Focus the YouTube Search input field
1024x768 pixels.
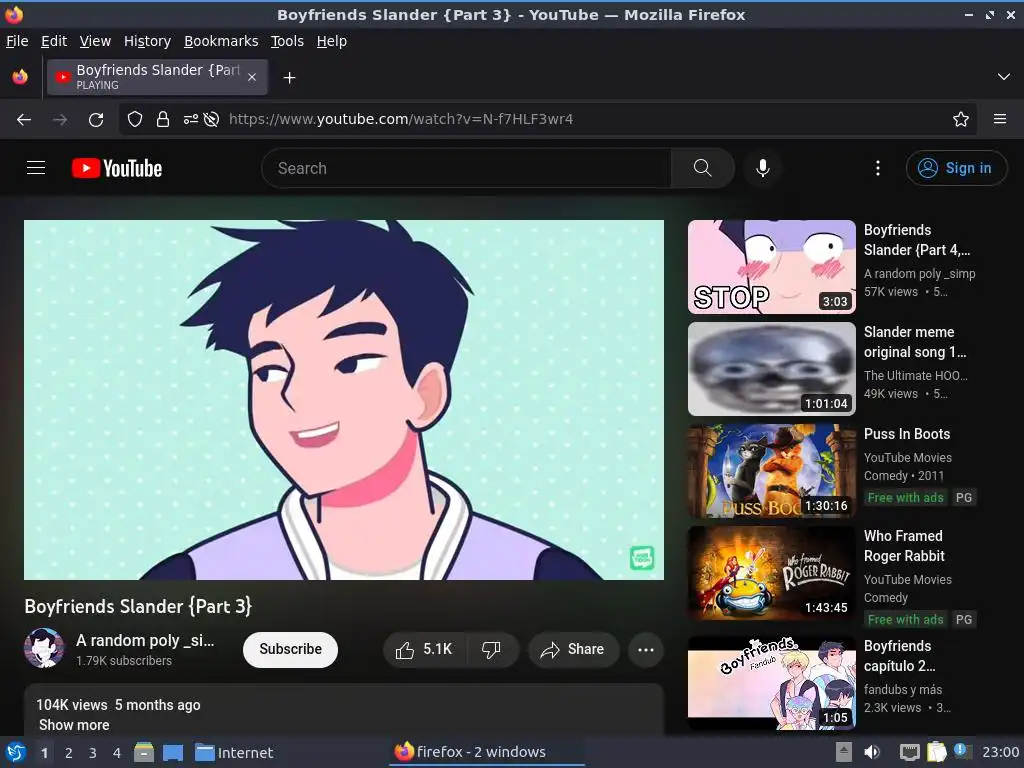[x=466, y=168]
